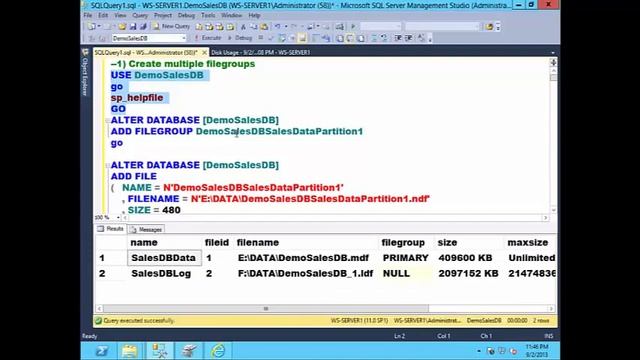The image size is (640, 360).
Task: Click the Comment Out Selected Lines icon
Action: pyautogui.click(x=374, y=38)
